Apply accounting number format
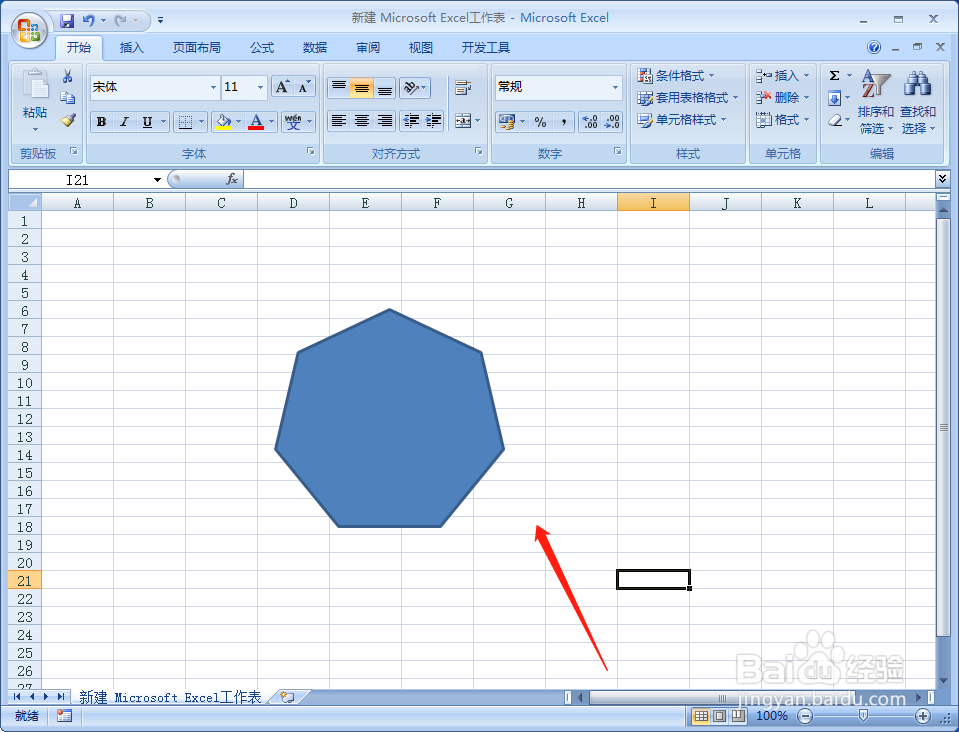This screenshot has width=959, height=732. click(506, 122)
